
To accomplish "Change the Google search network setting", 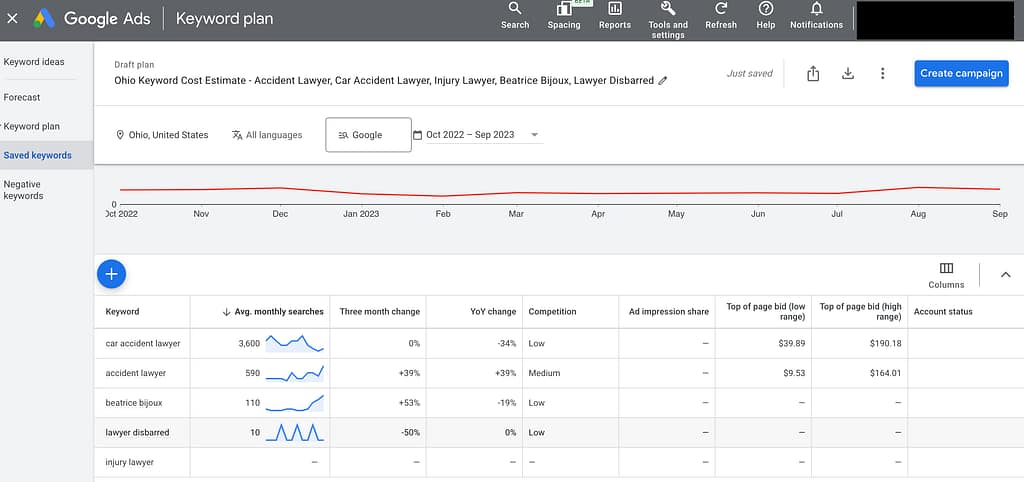I will [x=368, y=135].
